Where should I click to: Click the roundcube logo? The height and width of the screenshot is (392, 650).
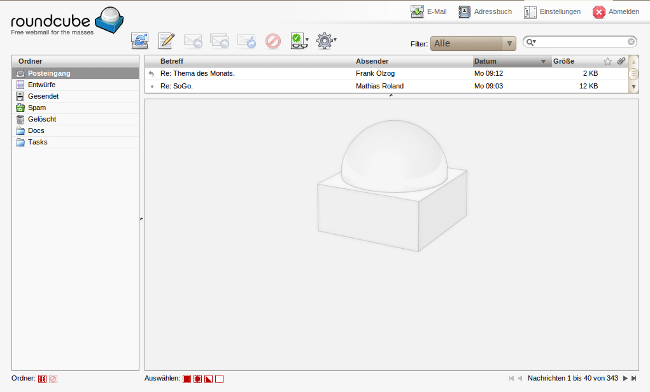click(67, 21)
